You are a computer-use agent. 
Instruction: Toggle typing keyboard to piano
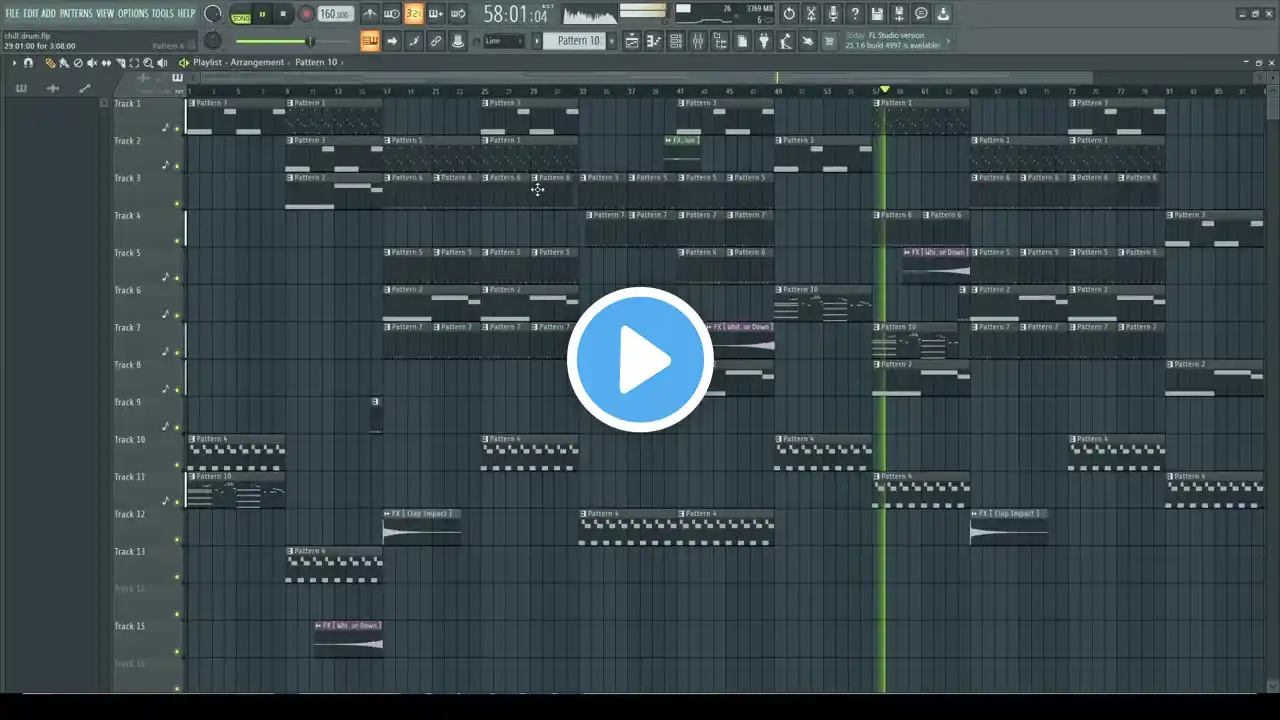[370, 41]
